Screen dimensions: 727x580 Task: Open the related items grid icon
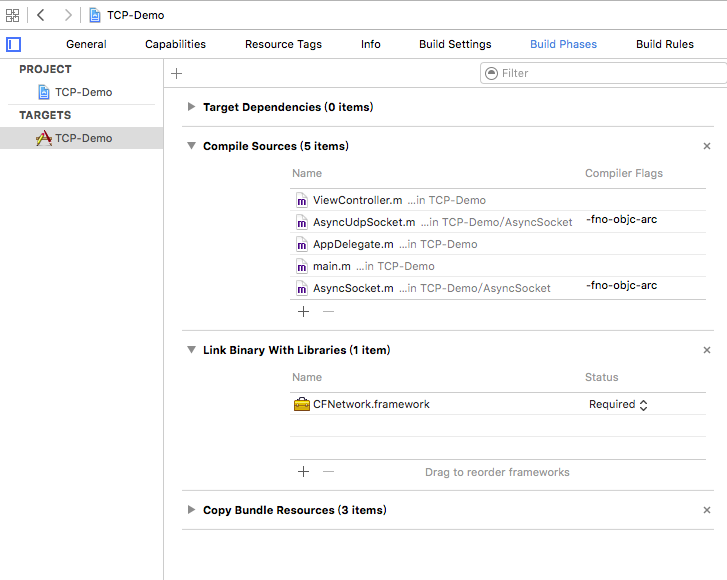(13, 15)
